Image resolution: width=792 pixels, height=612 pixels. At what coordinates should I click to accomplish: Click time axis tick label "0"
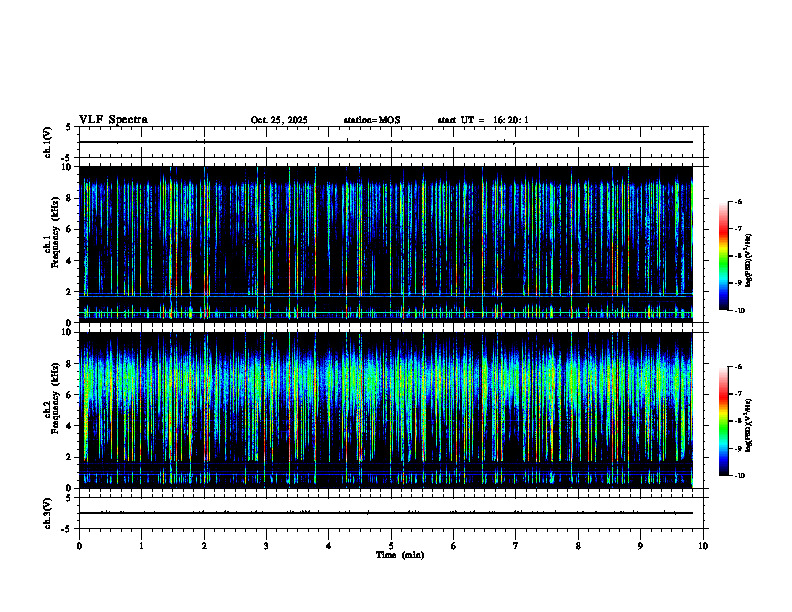coord(79,546)
